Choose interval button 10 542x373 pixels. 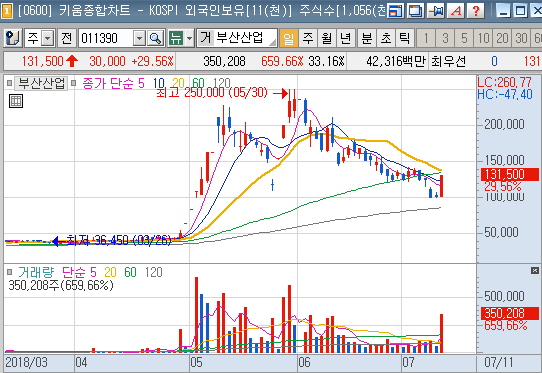[x=483, y=38]
